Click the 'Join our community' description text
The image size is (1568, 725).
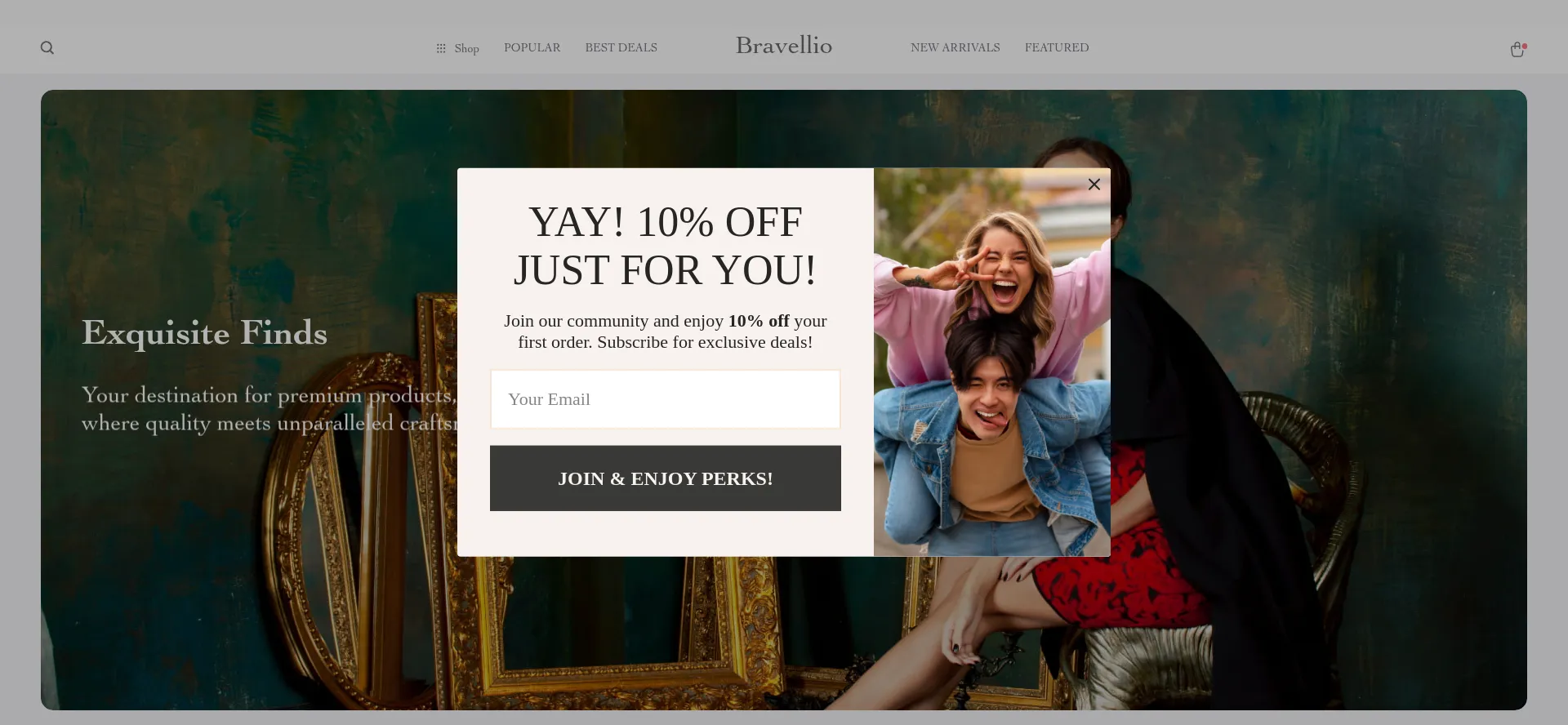pyautogui.click(x=666, y=331)
